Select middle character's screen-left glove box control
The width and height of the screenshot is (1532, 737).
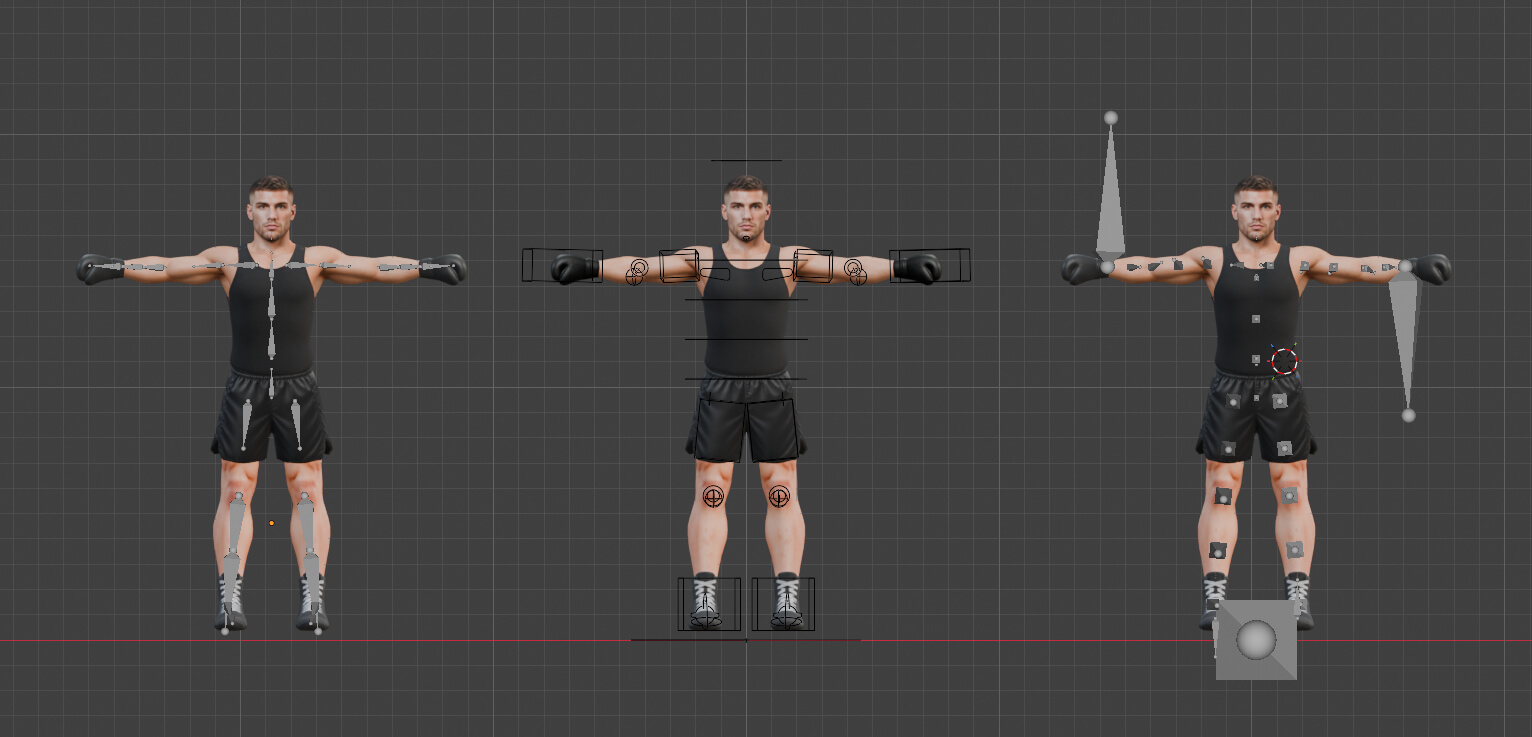tap(563, 265)
